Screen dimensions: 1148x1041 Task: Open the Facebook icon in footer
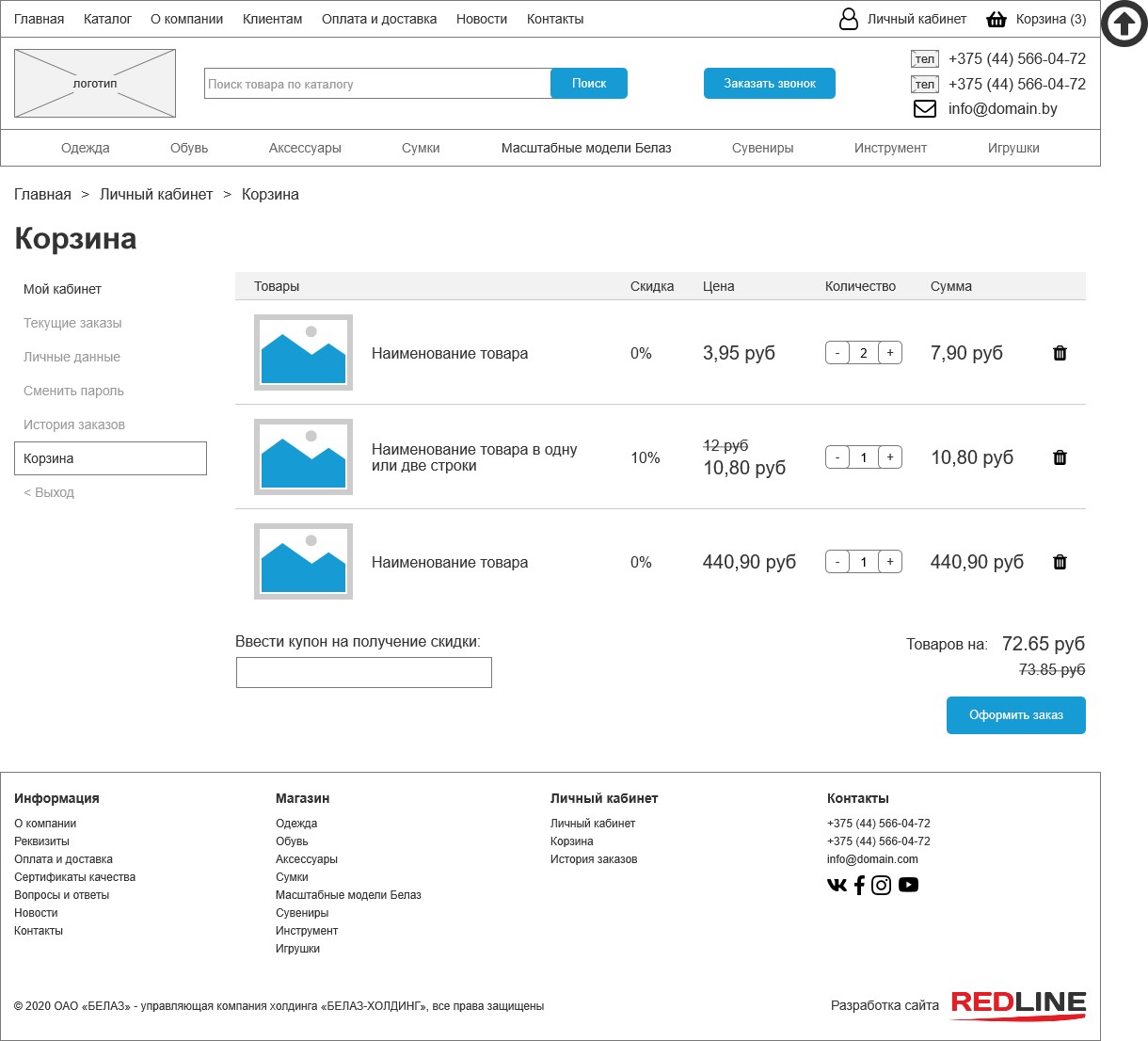[x=859, y=885]
